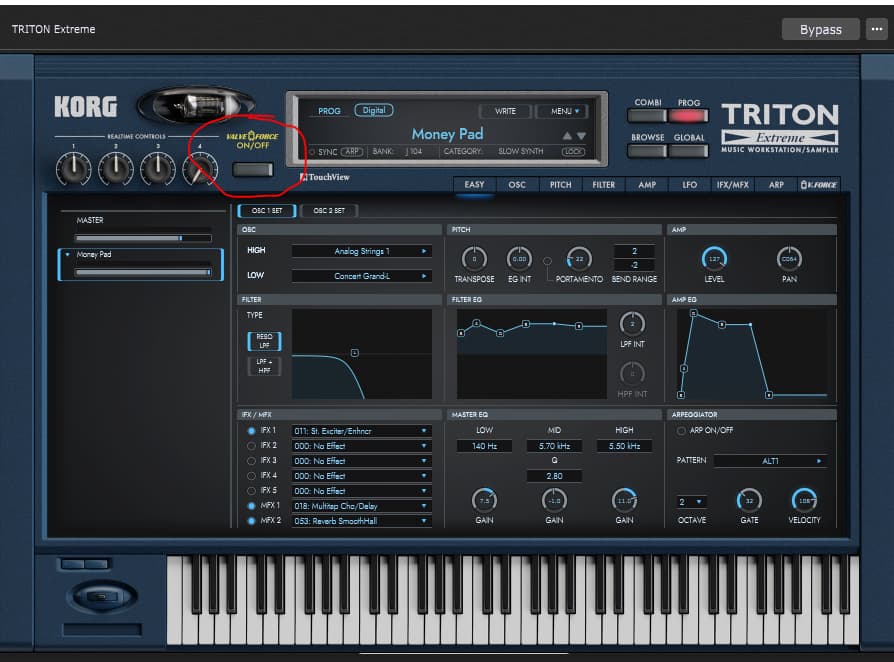Click the WRITE button

click(505, 111)
